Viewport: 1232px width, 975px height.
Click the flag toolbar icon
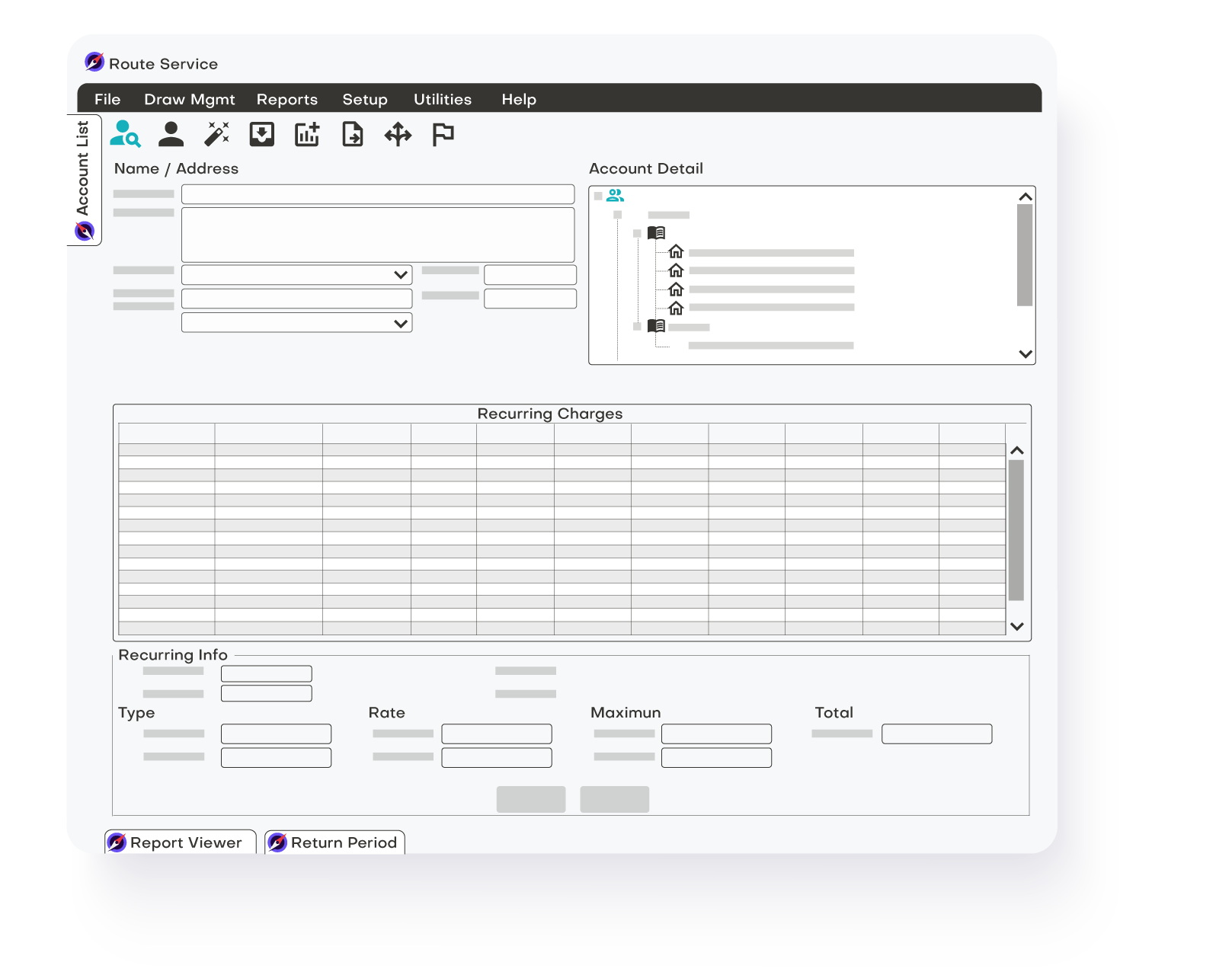pyautogui.click(x=443, y=134)
